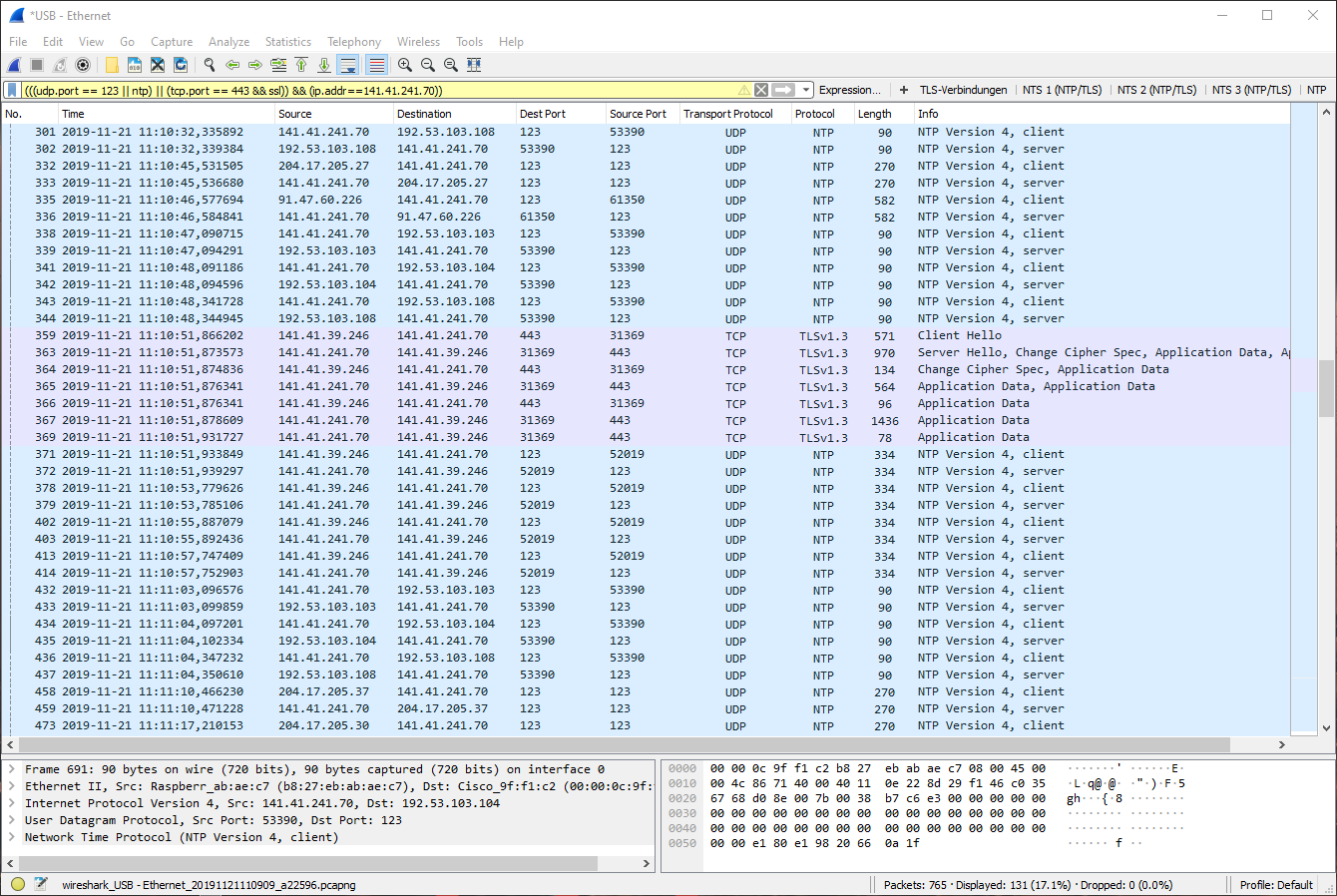Apply the display filter arrow

(783, 90)
